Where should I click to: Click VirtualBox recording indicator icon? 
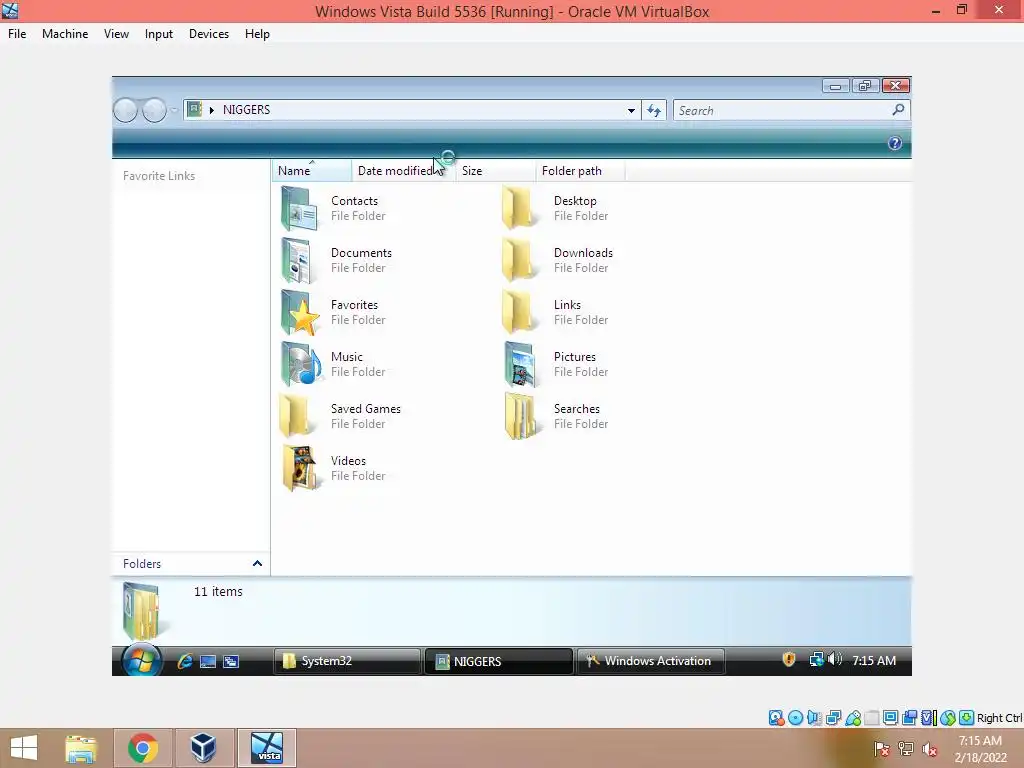tap(910, 718)
